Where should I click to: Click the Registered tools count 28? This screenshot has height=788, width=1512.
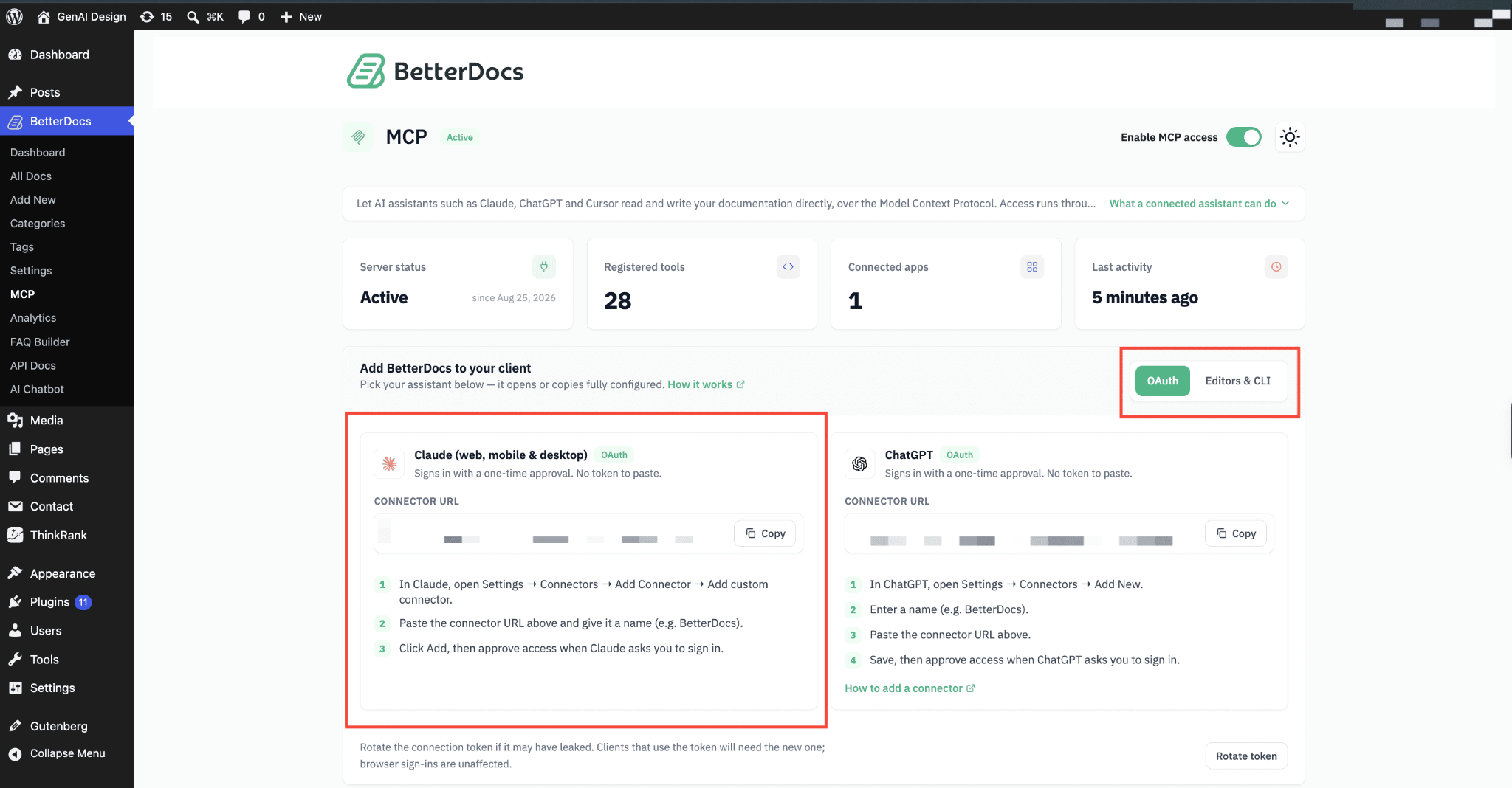(x=618, y=301)
